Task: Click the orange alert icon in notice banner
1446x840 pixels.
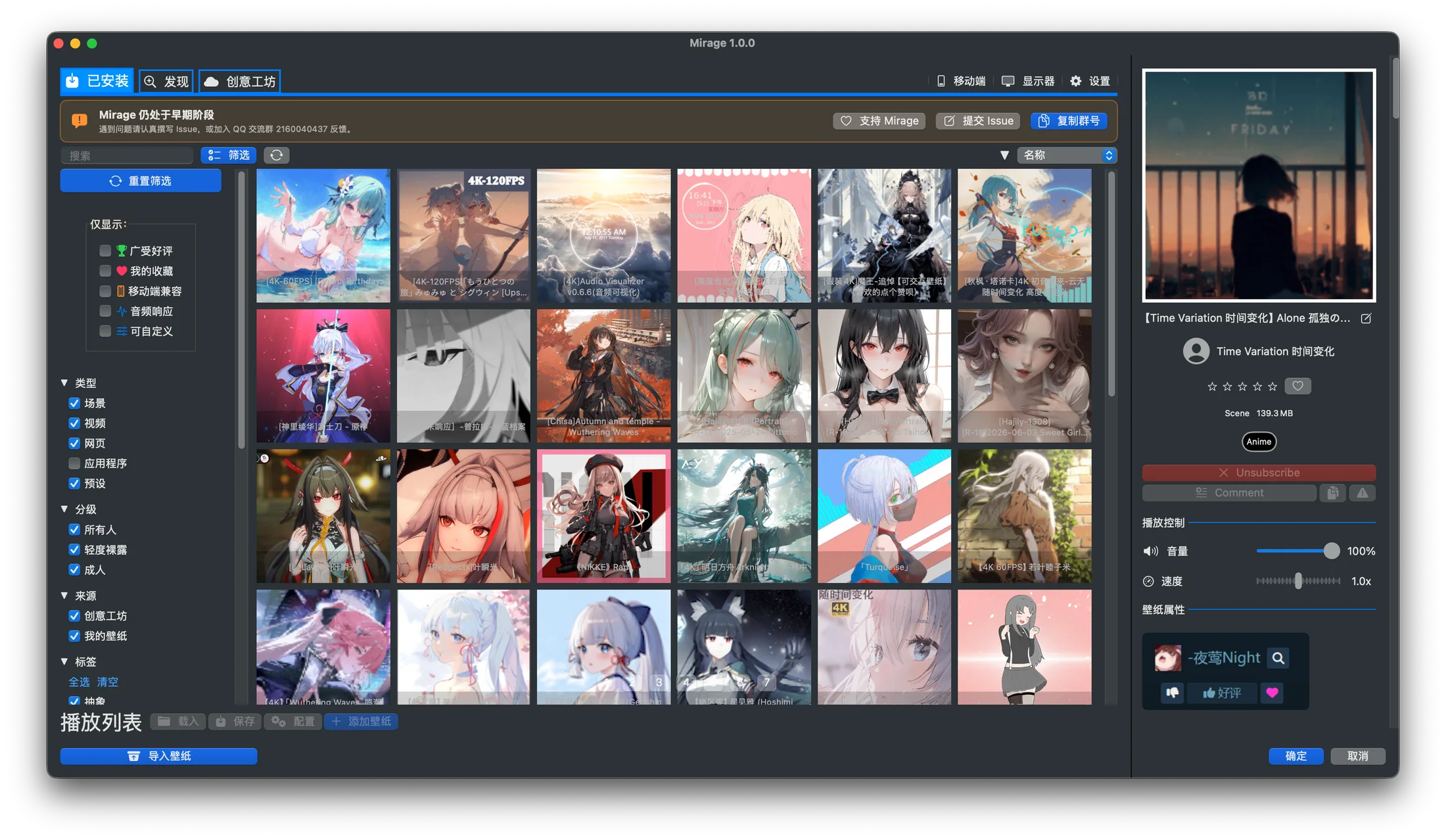Action: click(80, 121)
